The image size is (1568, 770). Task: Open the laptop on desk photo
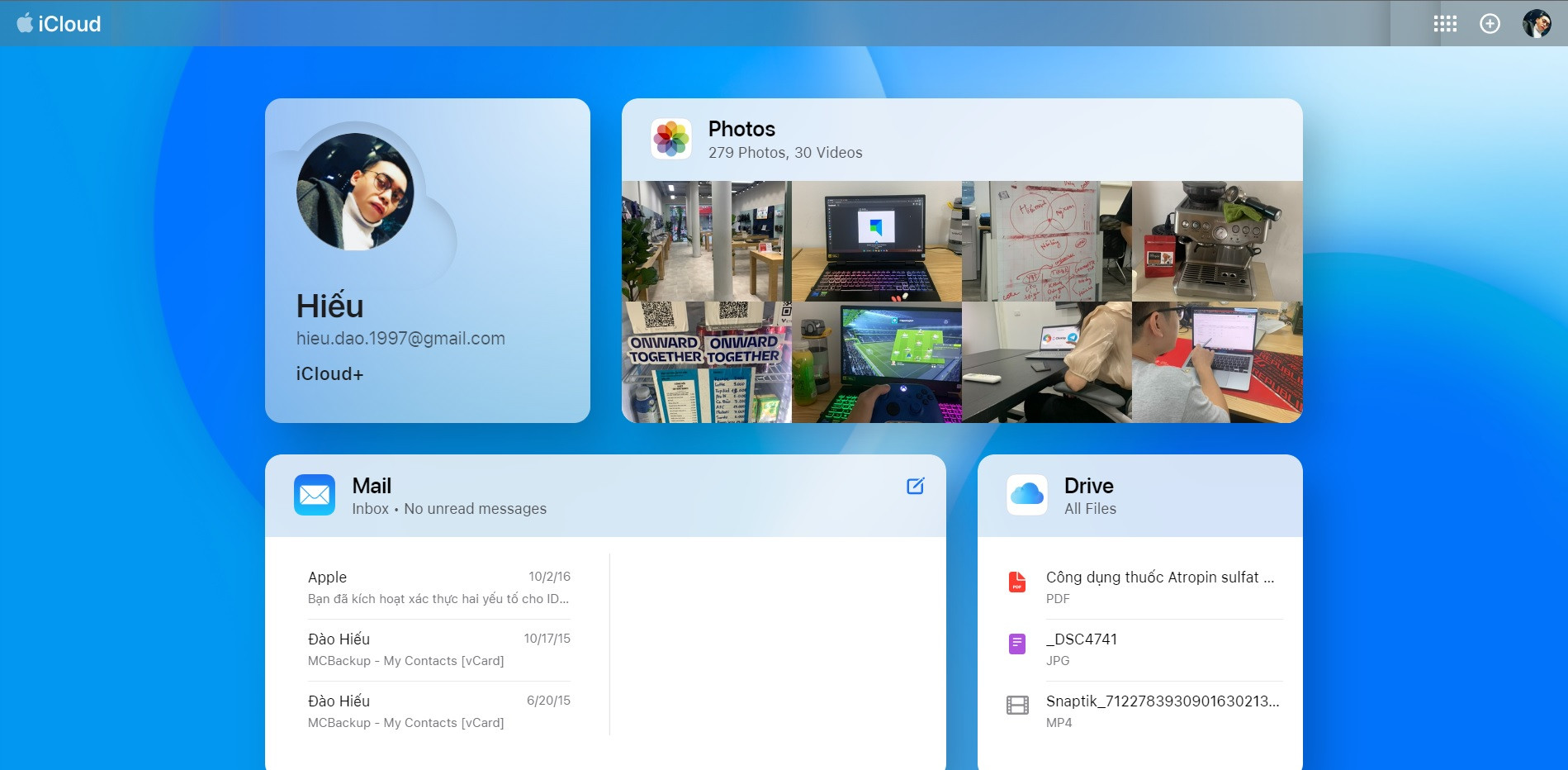[877, 241]
